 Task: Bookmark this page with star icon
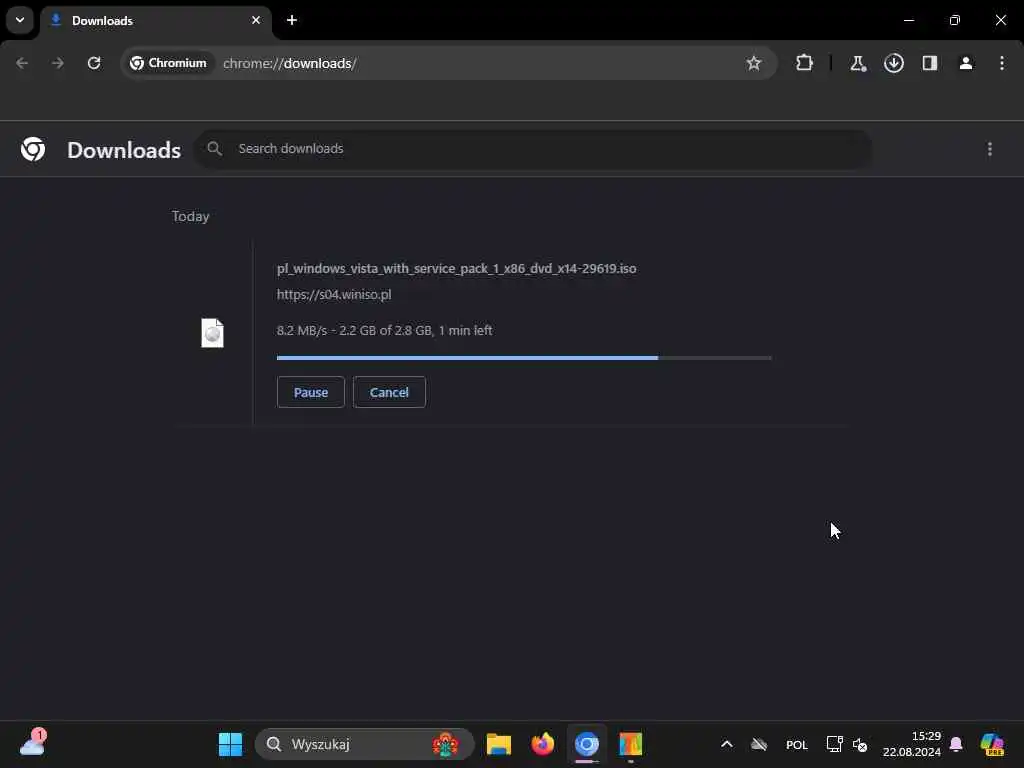[x=754, y=63]
